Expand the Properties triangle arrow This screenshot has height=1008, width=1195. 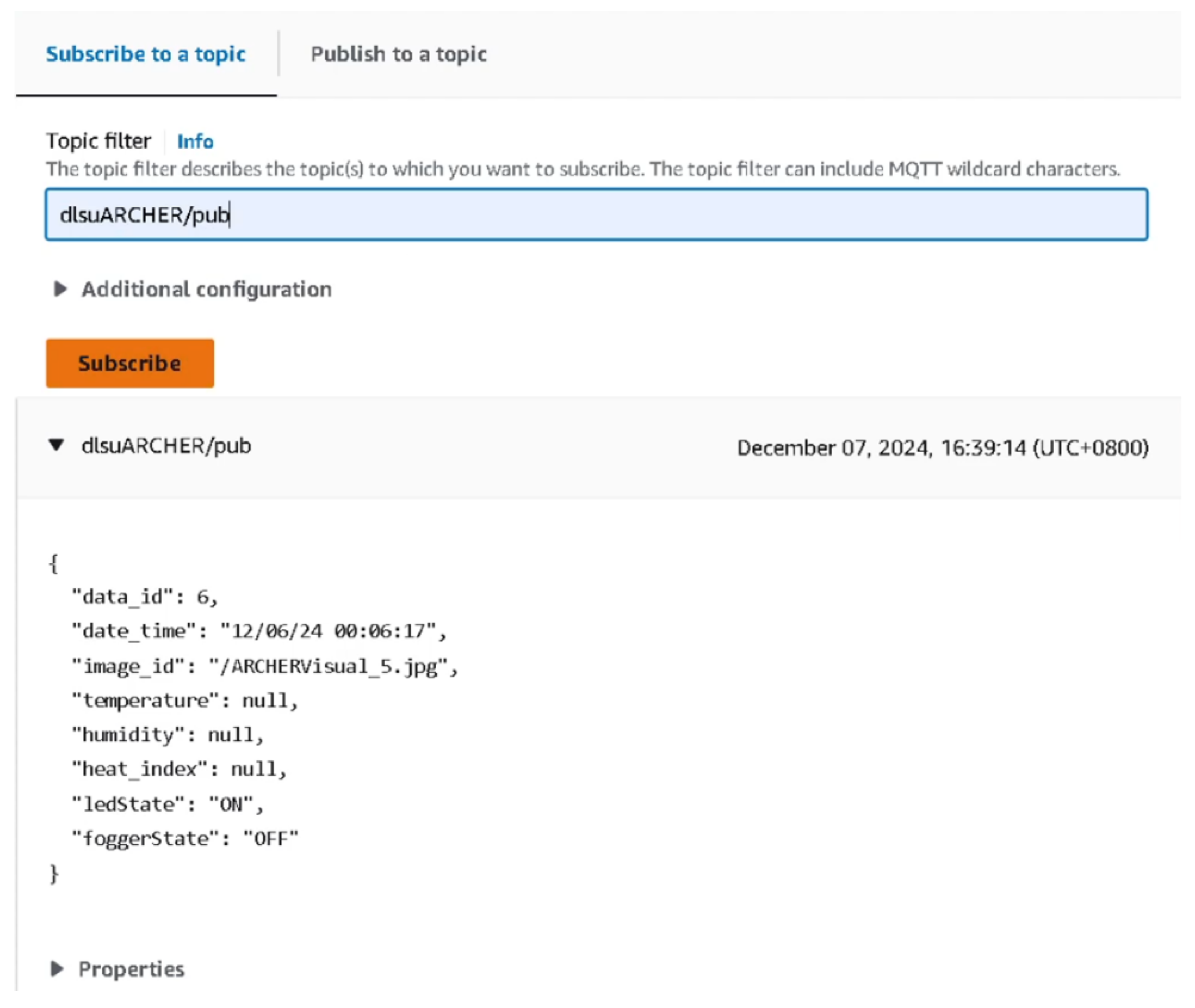tap(57, 969)
